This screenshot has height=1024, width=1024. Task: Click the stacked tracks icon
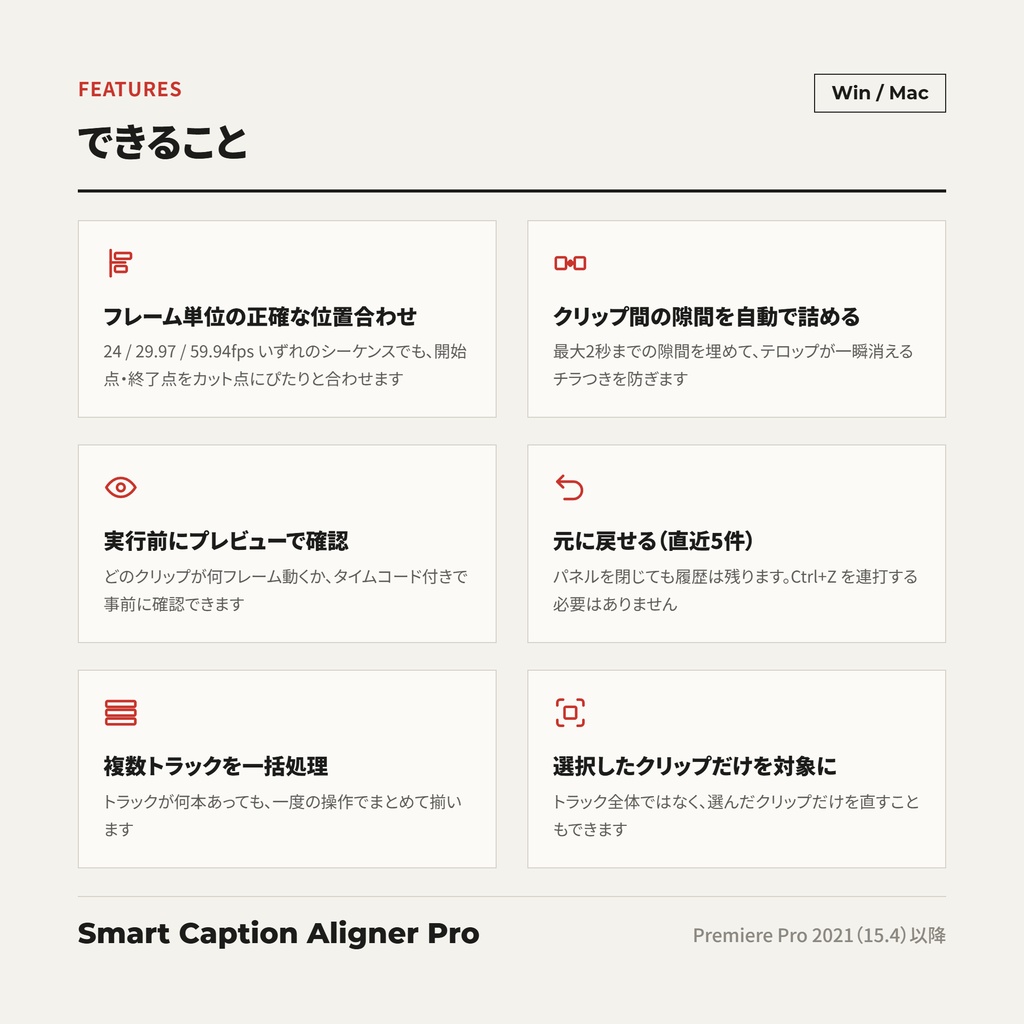[120, 712]
